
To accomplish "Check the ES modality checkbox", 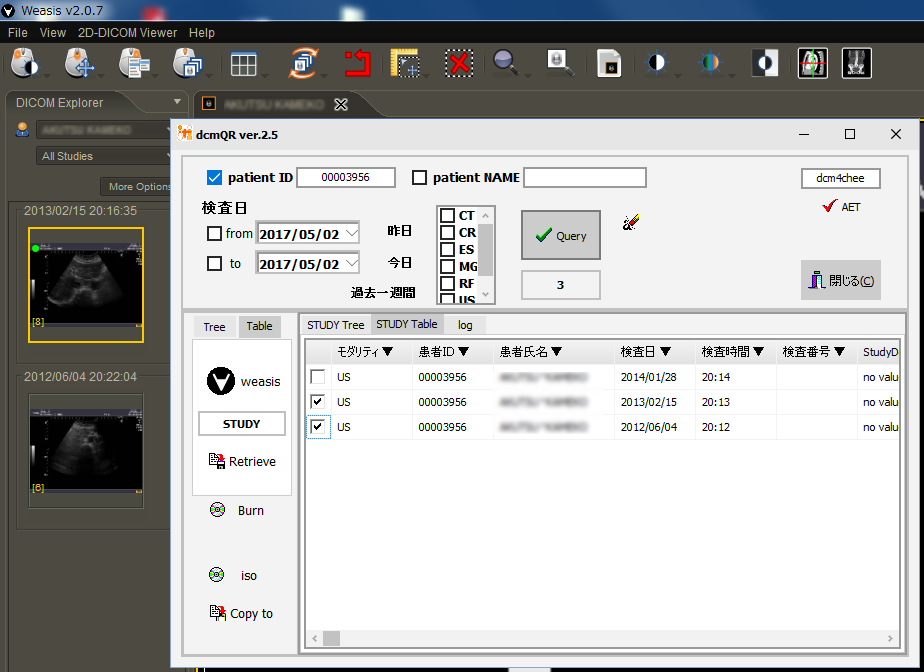I will pyautogui.click(x=447, y=249).
